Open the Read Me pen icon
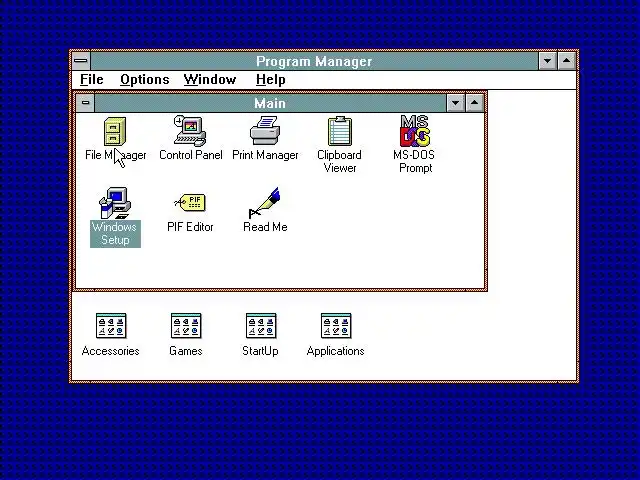640x480 pixels. (264, 203)
